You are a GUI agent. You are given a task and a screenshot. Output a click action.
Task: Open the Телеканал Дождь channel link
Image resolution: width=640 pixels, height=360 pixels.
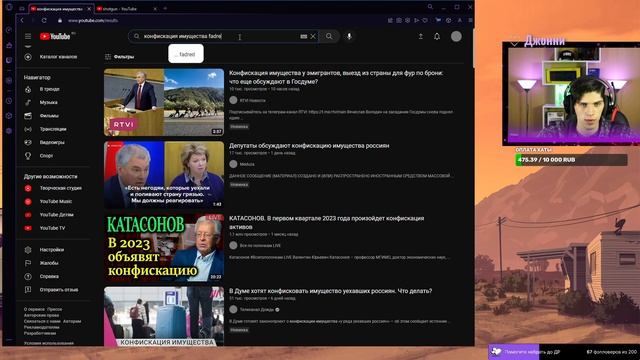point(256,309)
